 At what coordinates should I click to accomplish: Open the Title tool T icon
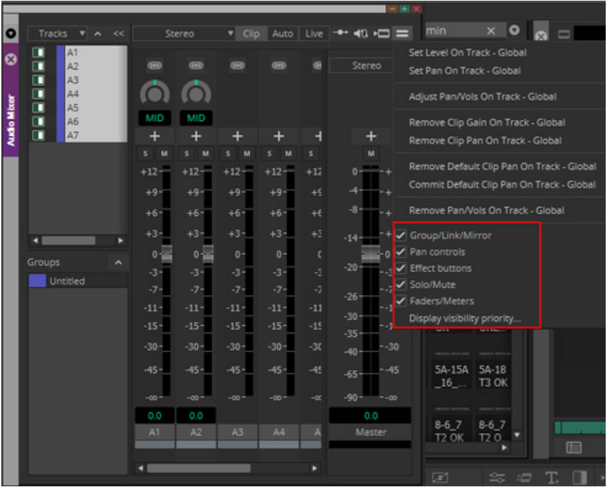(551, 477)
